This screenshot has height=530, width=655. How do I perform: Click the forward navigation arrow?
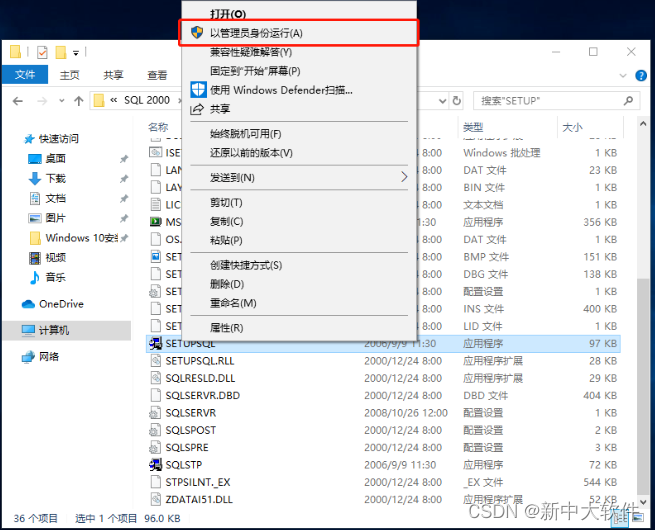pyautogui.click(x=42, y=101)
